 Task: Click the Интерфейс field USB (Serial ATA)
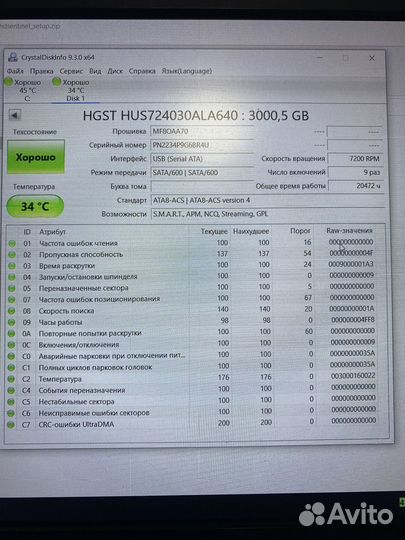[x=202, y=159]
